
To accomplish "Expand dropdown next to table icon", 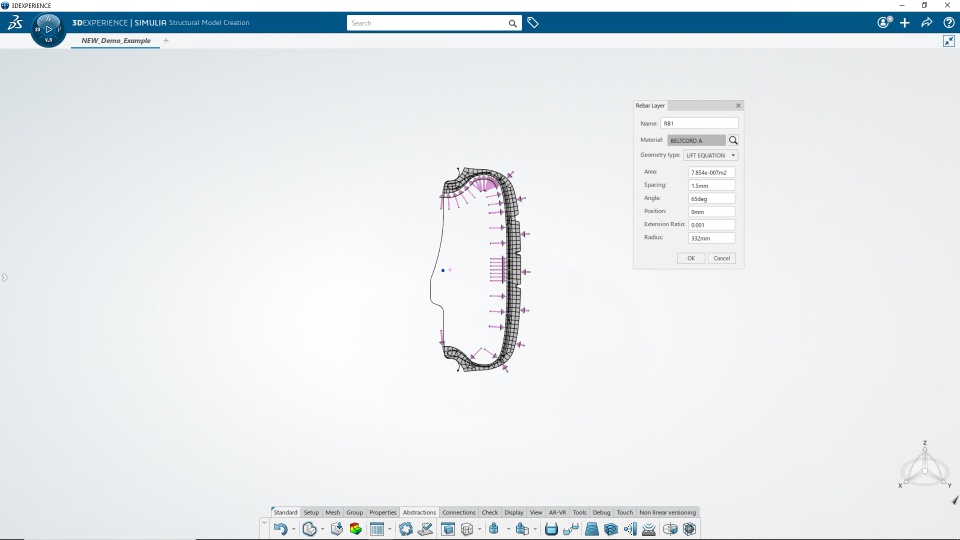I will (389, 529).
